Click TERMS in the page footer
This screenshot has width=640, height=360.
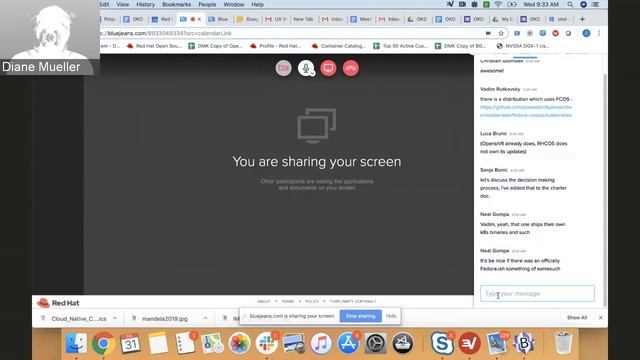click(288, 301)
